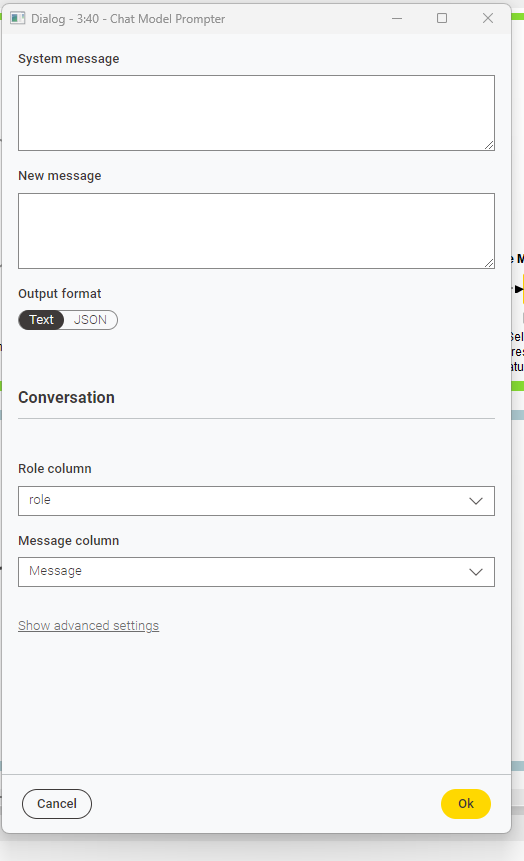Click the New message box resize grip
The height and width of the screenshot is (861, 524).
click(489, 263)
